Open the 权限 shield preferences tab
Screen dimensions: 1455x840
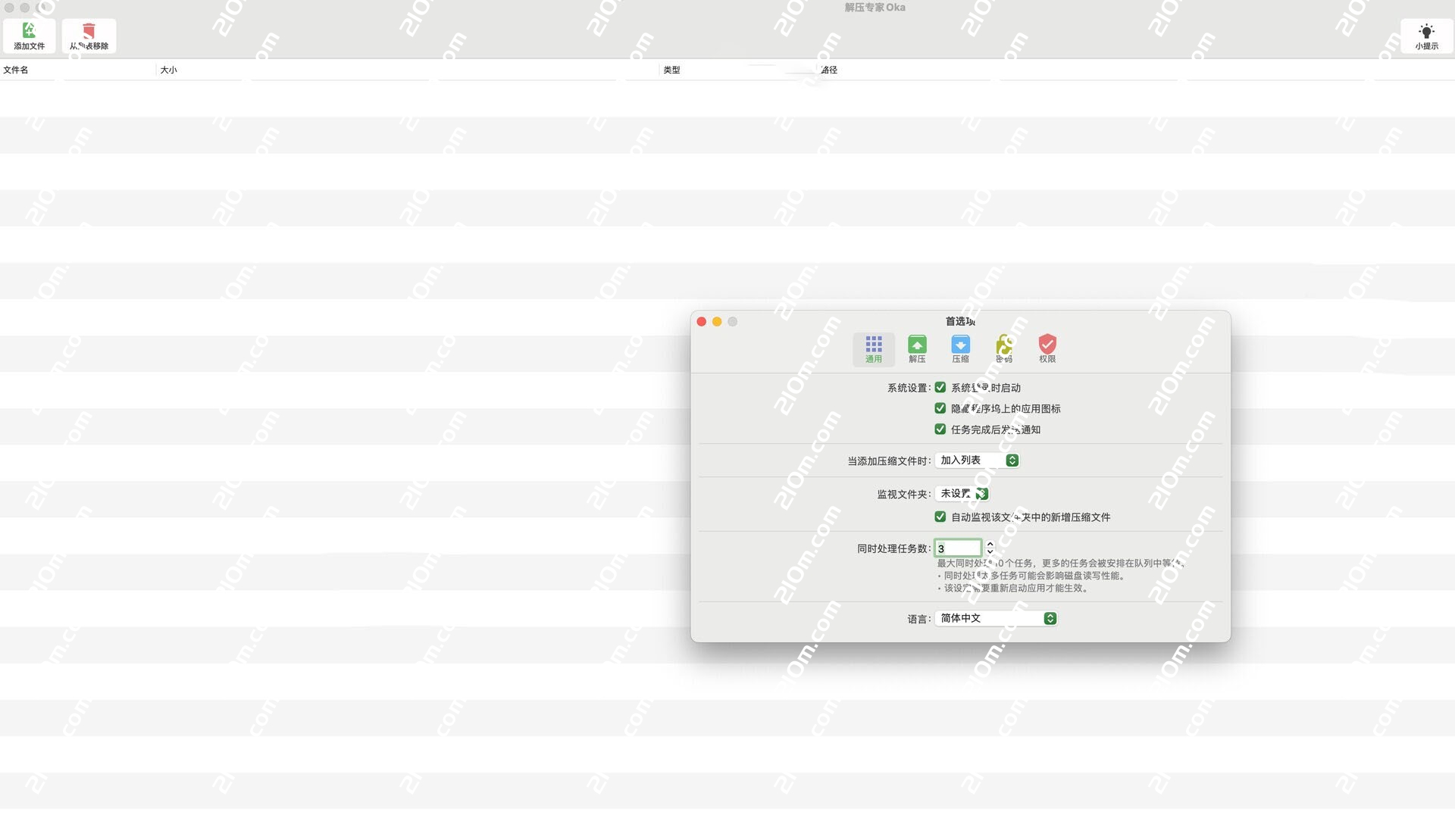1047,348
